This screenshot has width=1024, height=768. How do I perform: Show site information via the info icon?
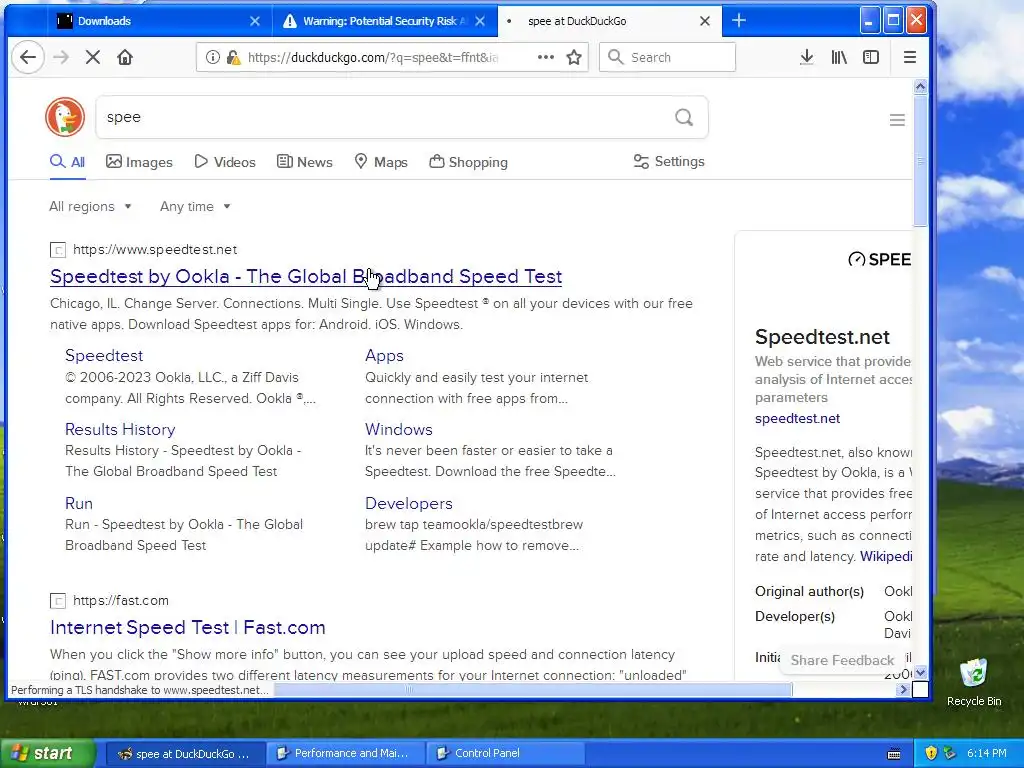(212, 57)
